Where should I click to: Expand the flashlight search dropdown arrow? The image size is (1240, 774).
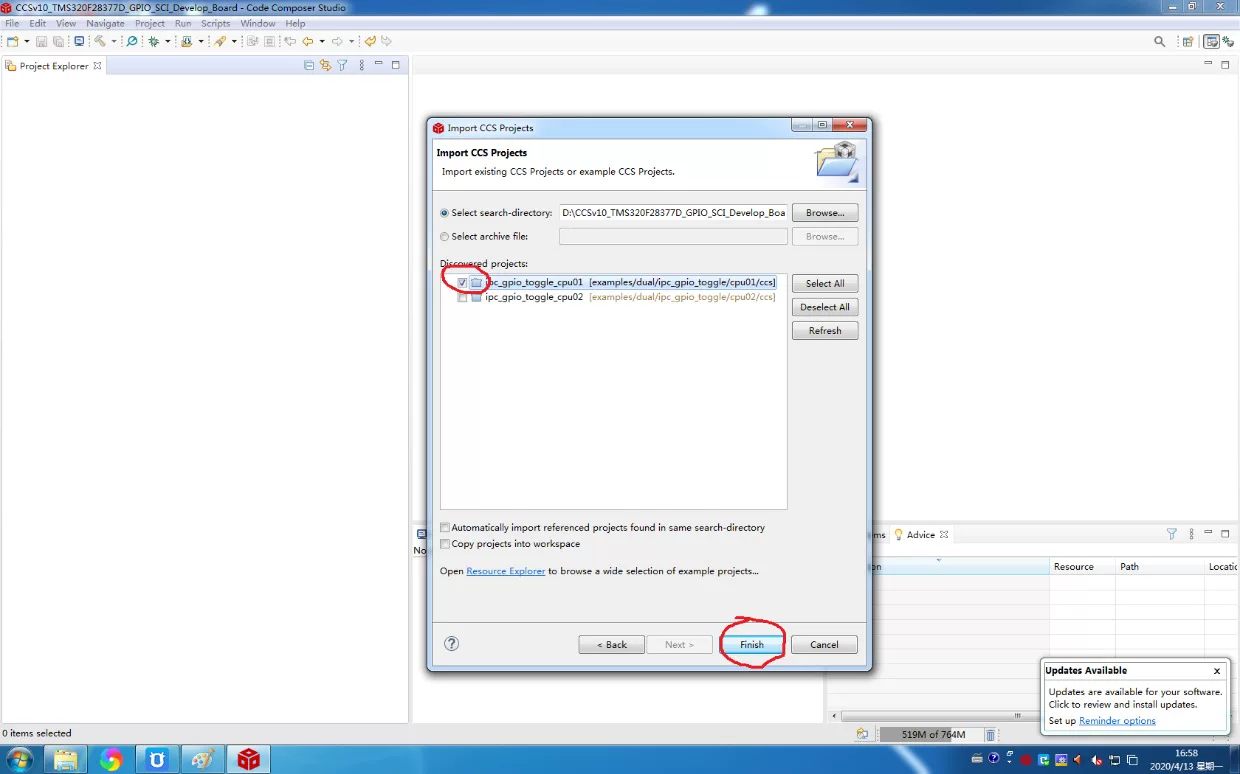tap(234, 41)
